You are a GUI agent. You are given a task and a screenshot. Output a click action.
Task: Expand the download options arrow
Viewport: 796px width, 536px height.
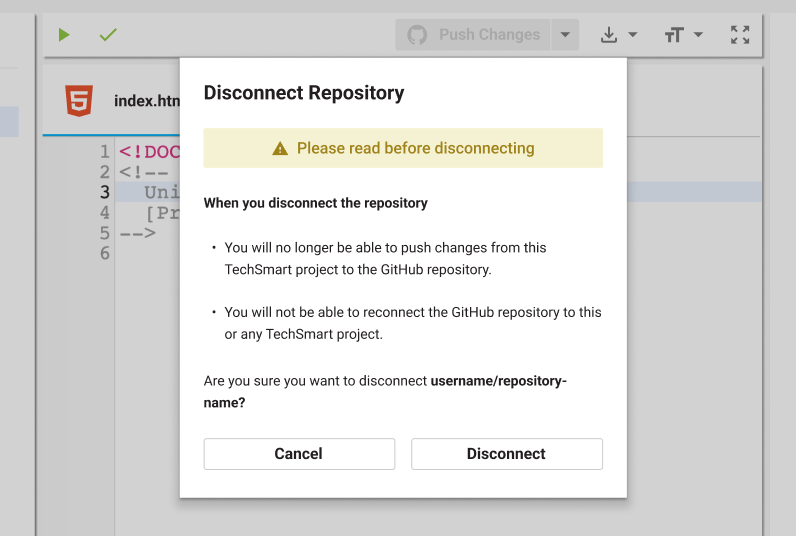(633, 35)
